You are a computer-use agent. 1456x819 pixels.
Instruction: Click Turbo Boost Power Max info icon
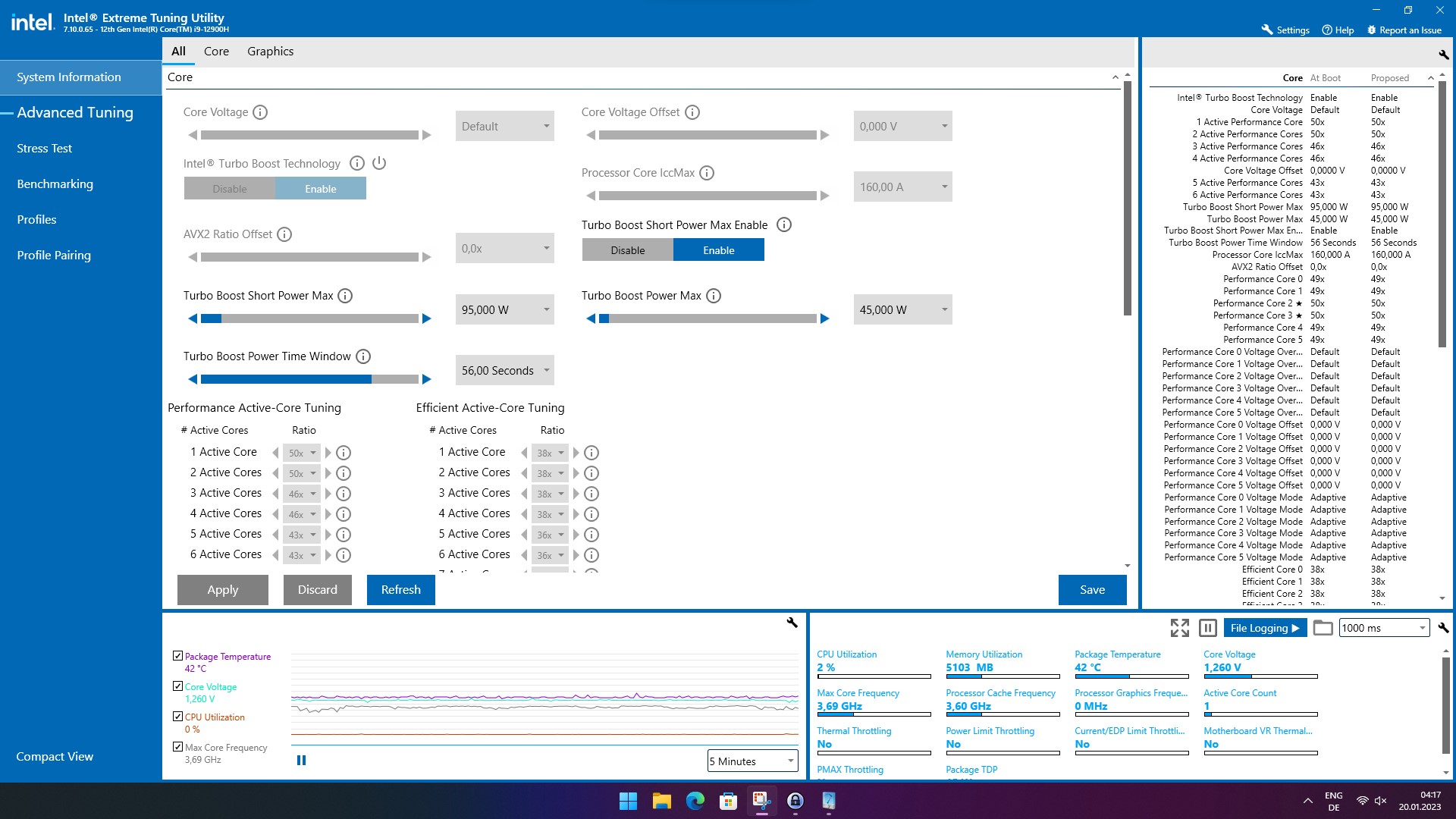coord(714,296)
